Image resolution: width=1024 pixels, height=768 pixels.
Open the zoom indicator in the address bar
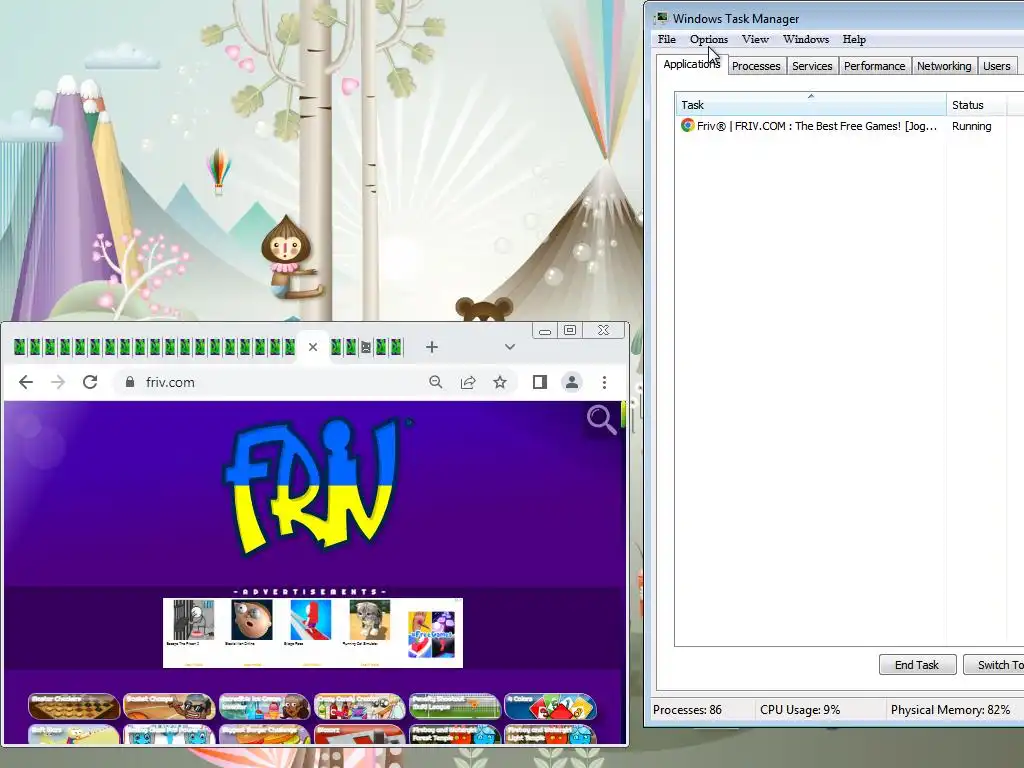click(x=436, y=382)
